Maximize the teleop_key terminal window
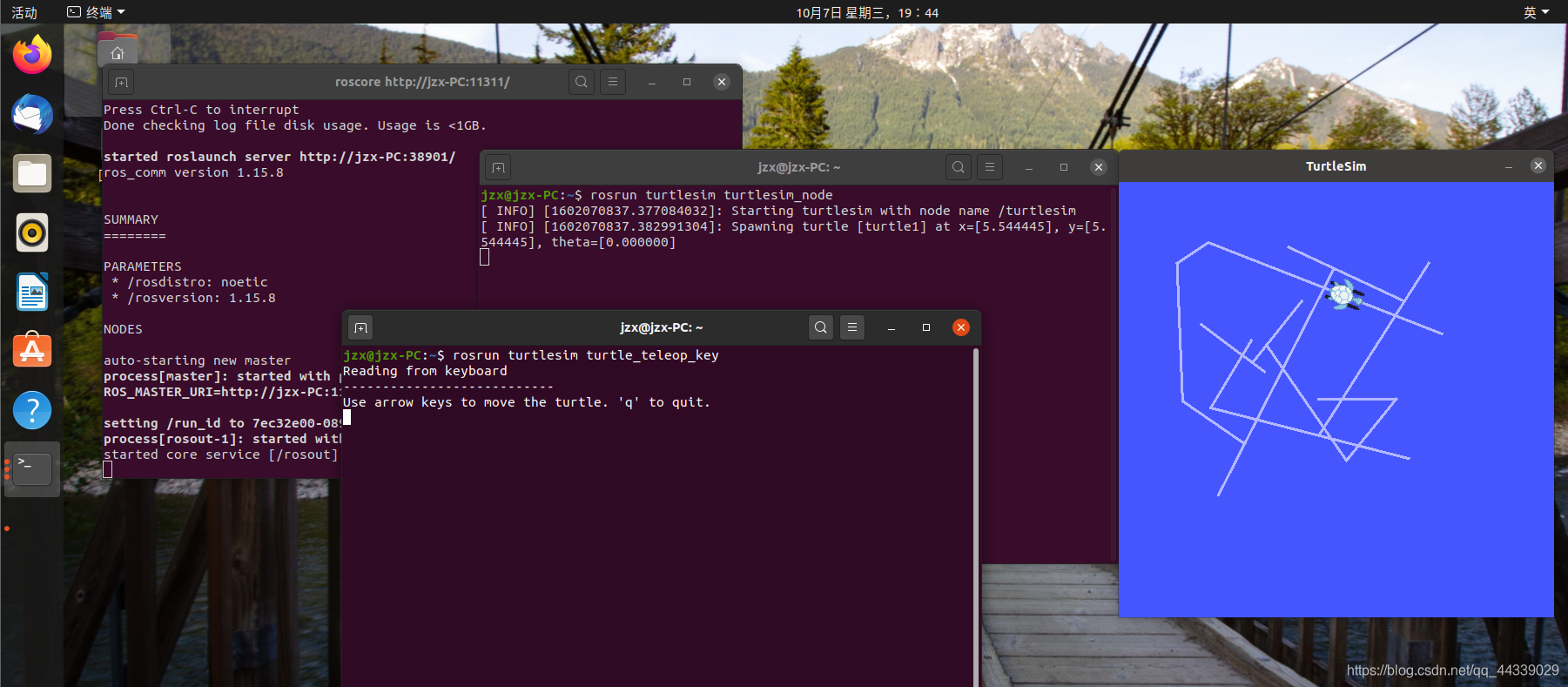The width and height of the screenshot is (1568, 687). tap(926, 327)
